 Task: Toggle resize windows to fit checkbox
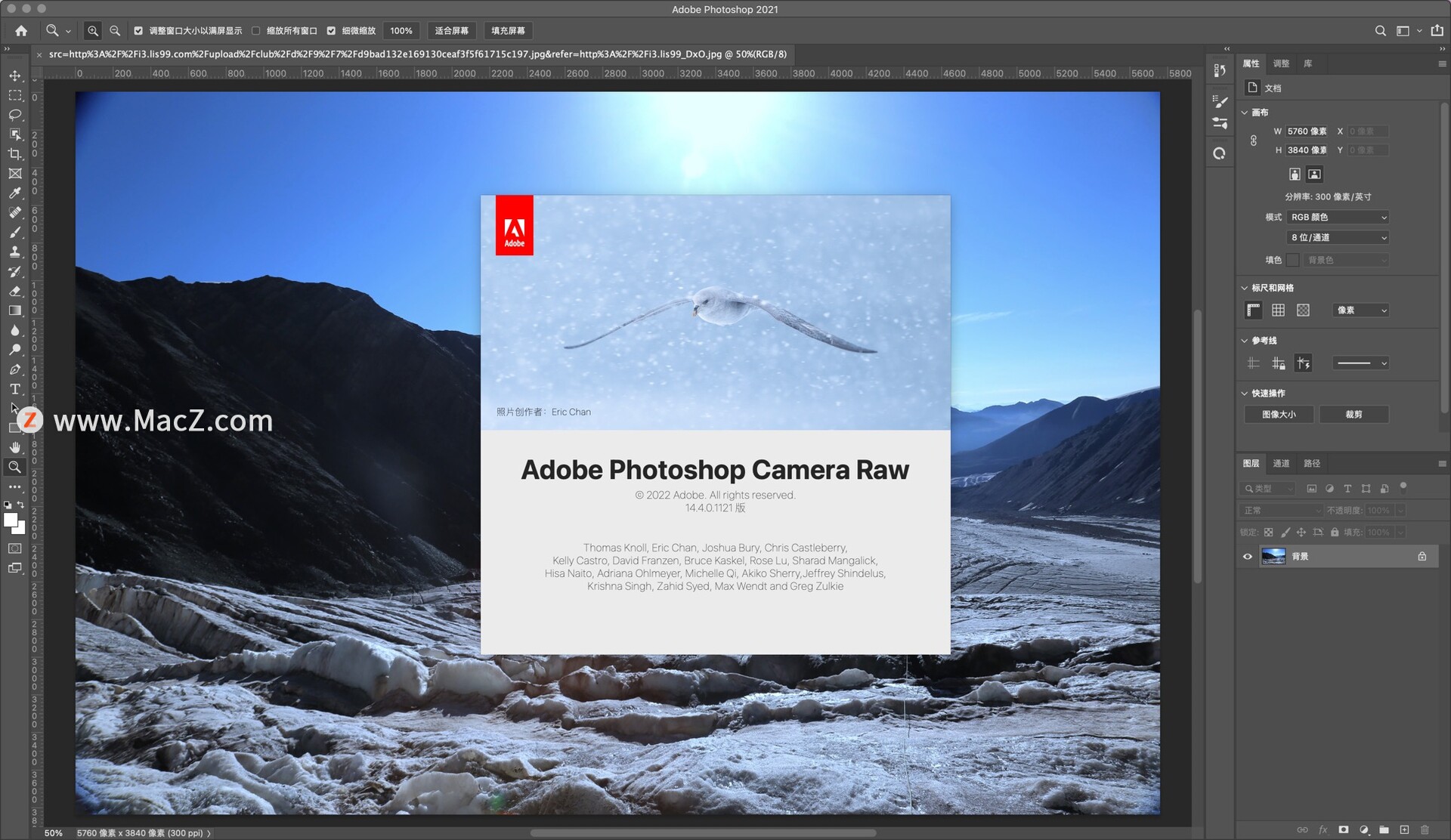coord(138,31)
